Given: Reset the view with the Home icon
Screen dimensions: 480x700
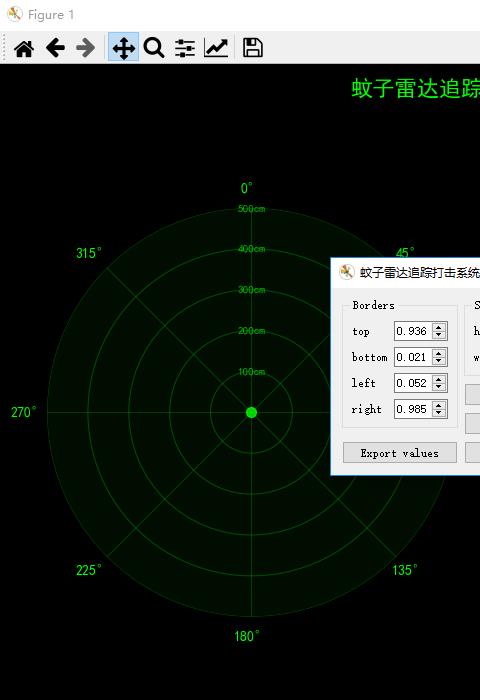Looking at the screenshot, I should click(24, 48).
